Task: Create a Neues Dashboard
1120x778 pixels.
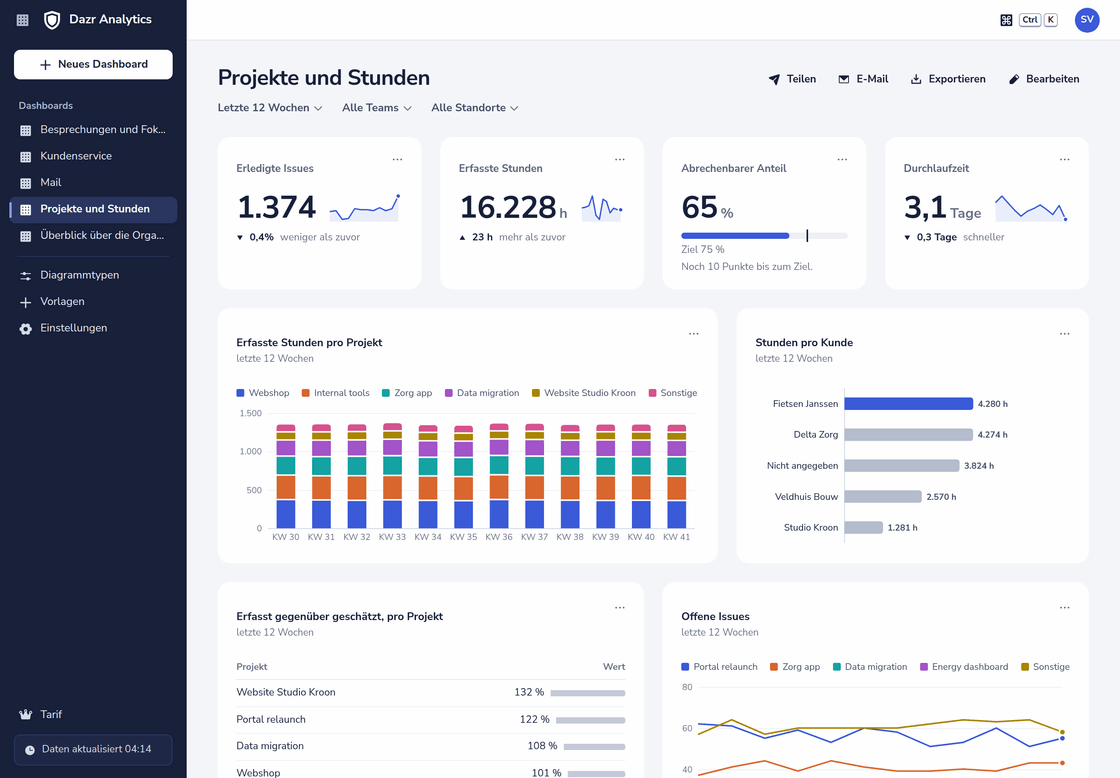Action: tap(93, 64)
